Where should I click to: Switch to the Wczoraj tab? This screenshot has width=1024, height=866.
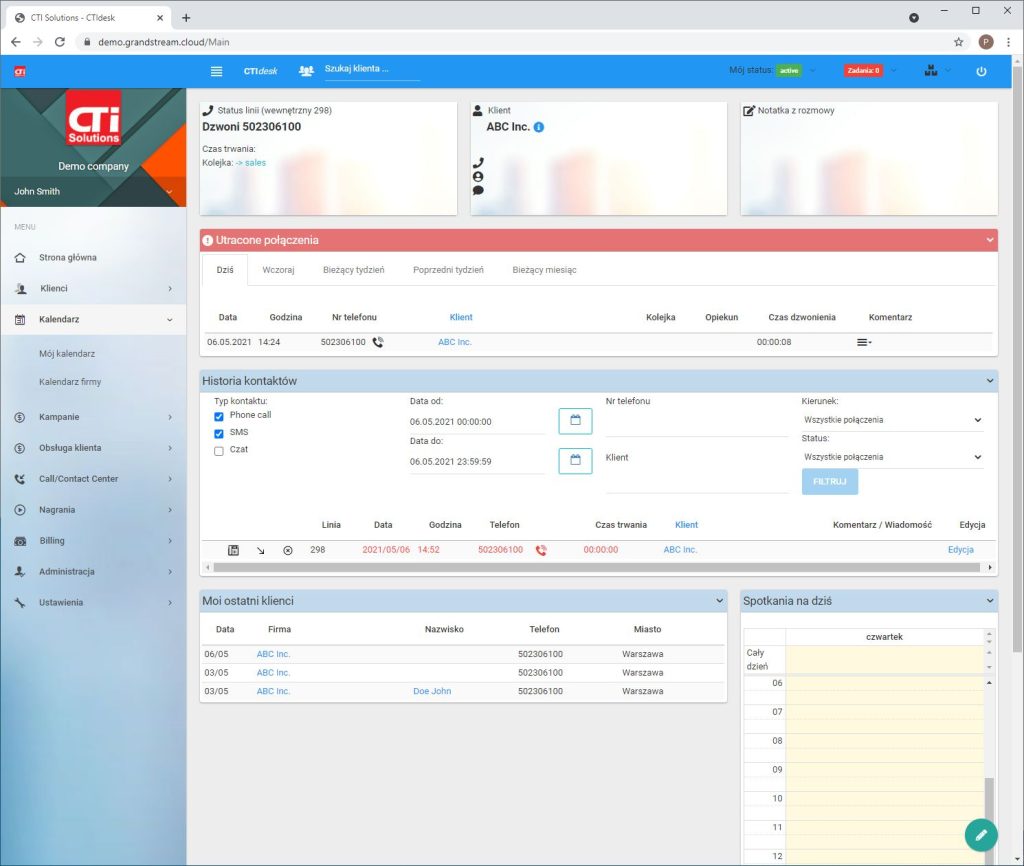click(278, 270)
